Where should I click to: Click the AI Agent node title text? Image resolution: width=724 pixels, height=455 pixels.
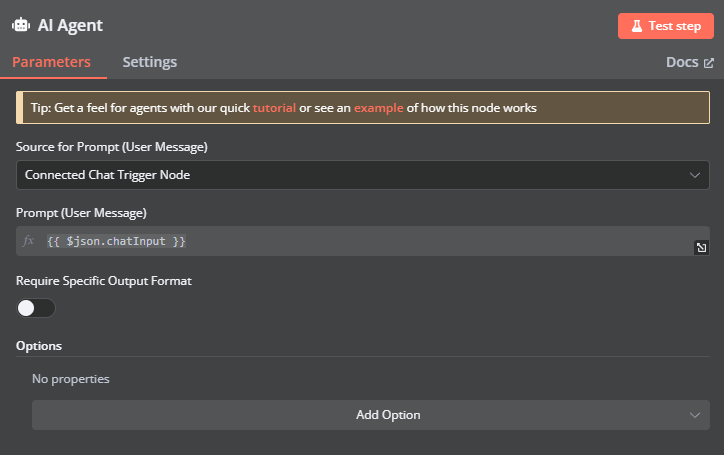70,25
